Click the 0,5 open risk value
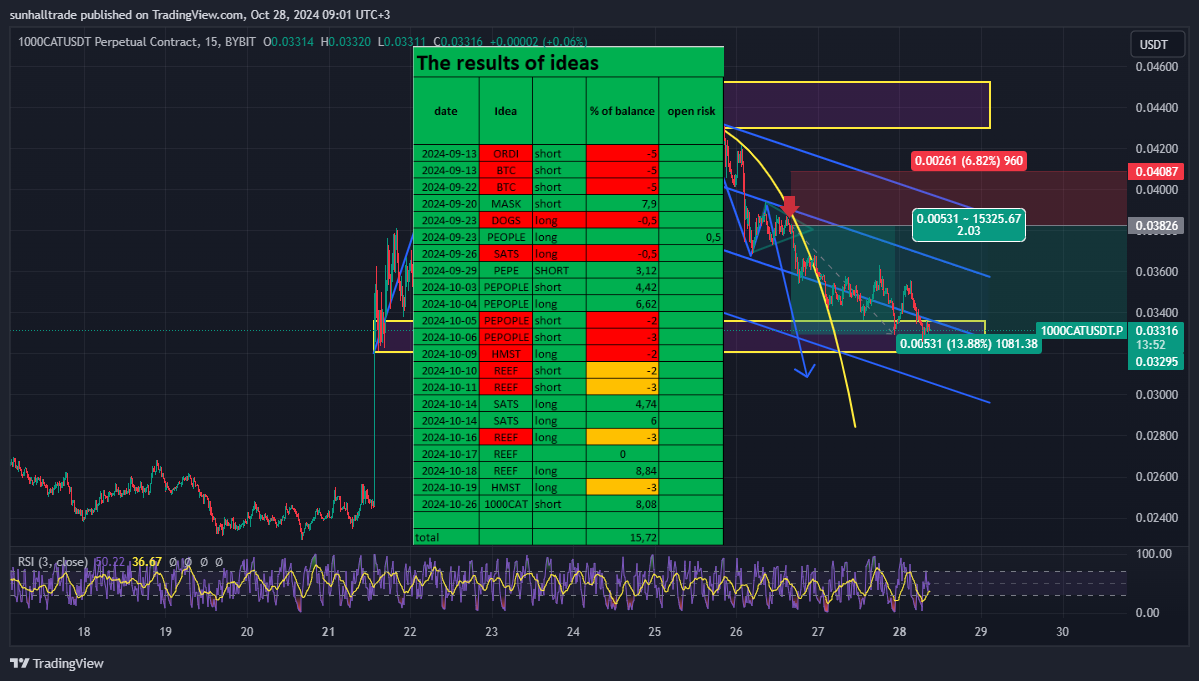The image size is (1199, 681). pyautogui.click(x=713, y=238)
